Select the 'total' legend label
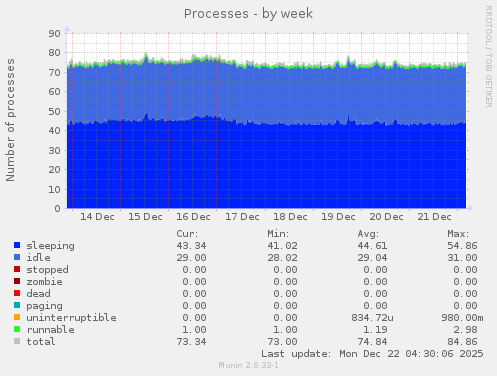 [x=41, y=342]
